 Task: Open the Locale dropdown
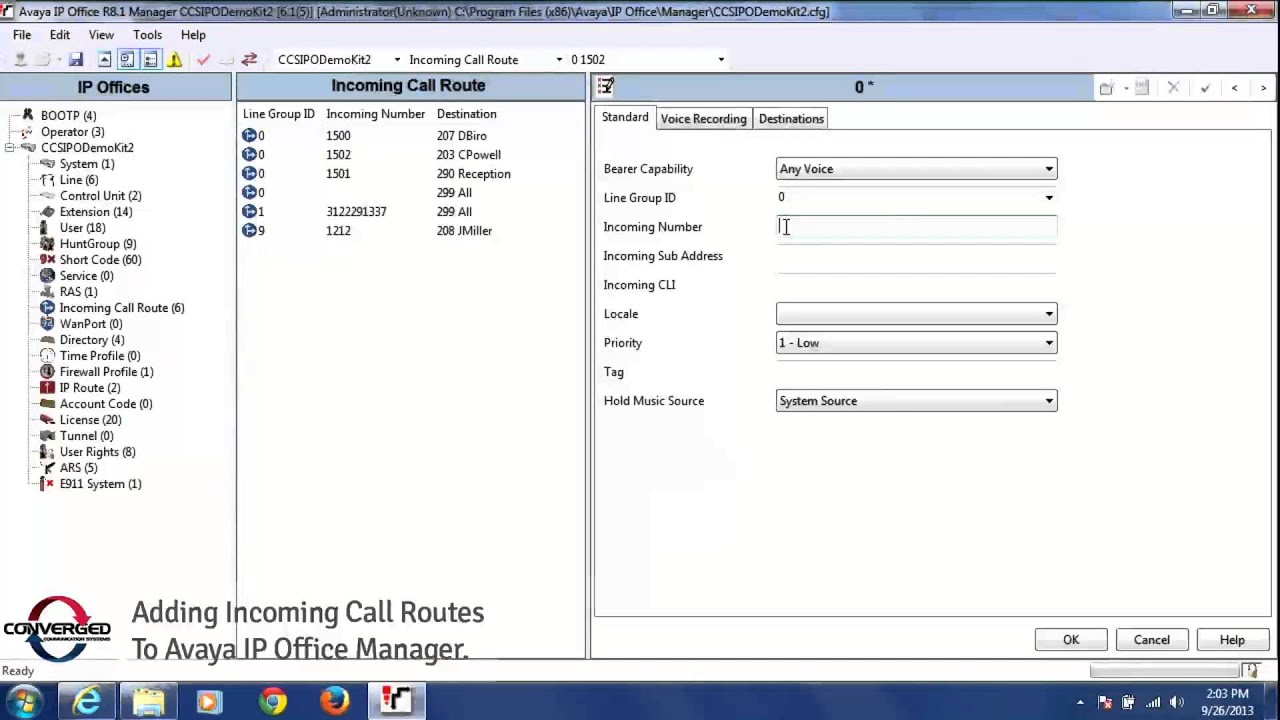pos(1049,314)
